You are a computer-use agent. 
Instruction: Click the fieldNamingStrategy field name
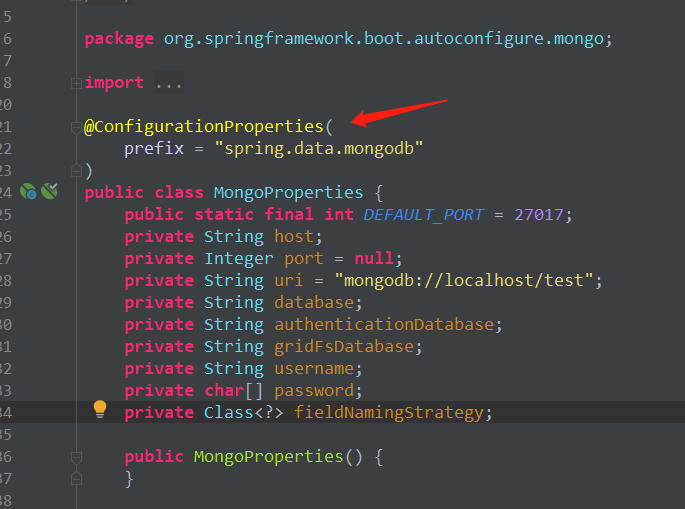(389, 412)
